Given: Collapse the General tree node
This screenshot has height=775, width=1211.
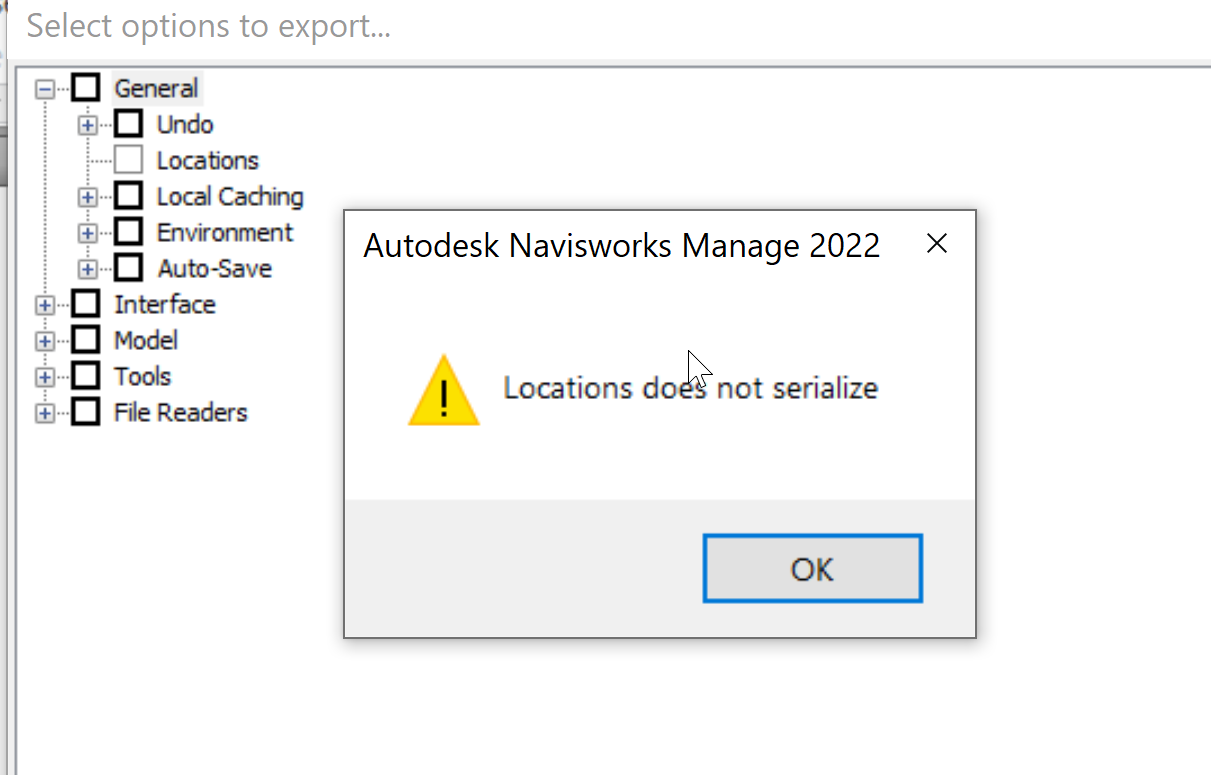Looking at the screenshot, I should pyautogui.click(x=44, y=89).
